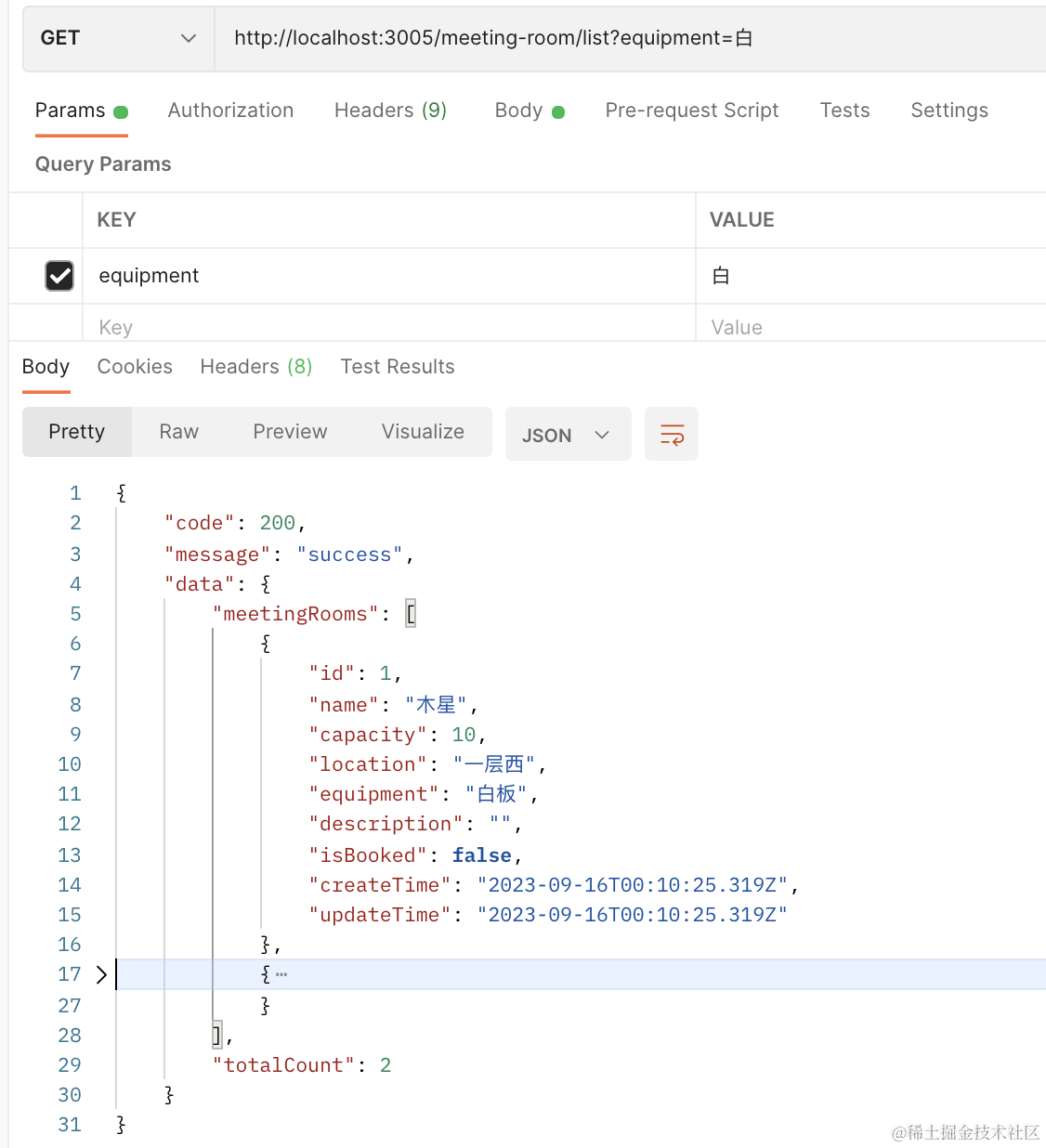The width and height of the screenshot is (1046, 1148).
Task: Open the request Headers (9) tab
Action: pyautogui.click(x=390, y=111)
